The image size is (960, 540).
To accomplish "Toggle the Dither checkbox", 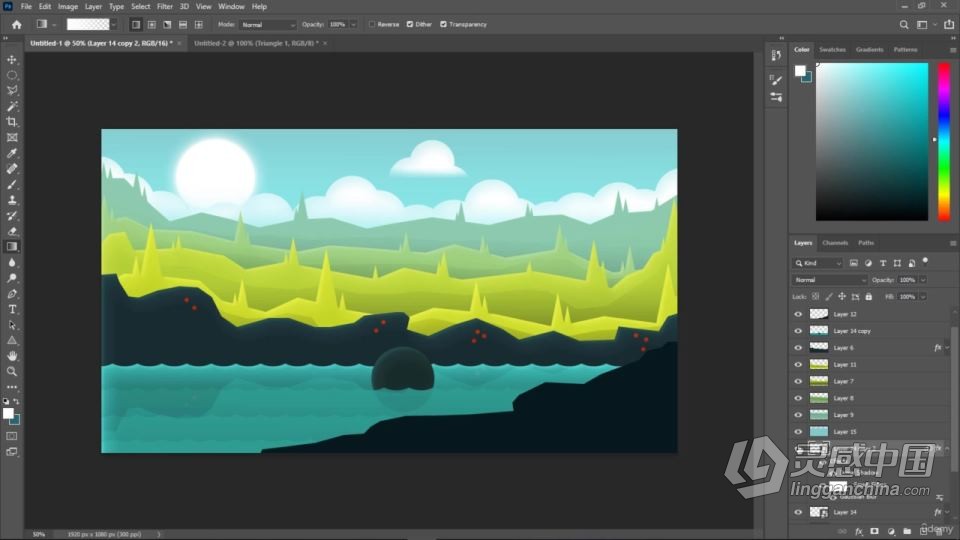I will [x=410, y=24].
